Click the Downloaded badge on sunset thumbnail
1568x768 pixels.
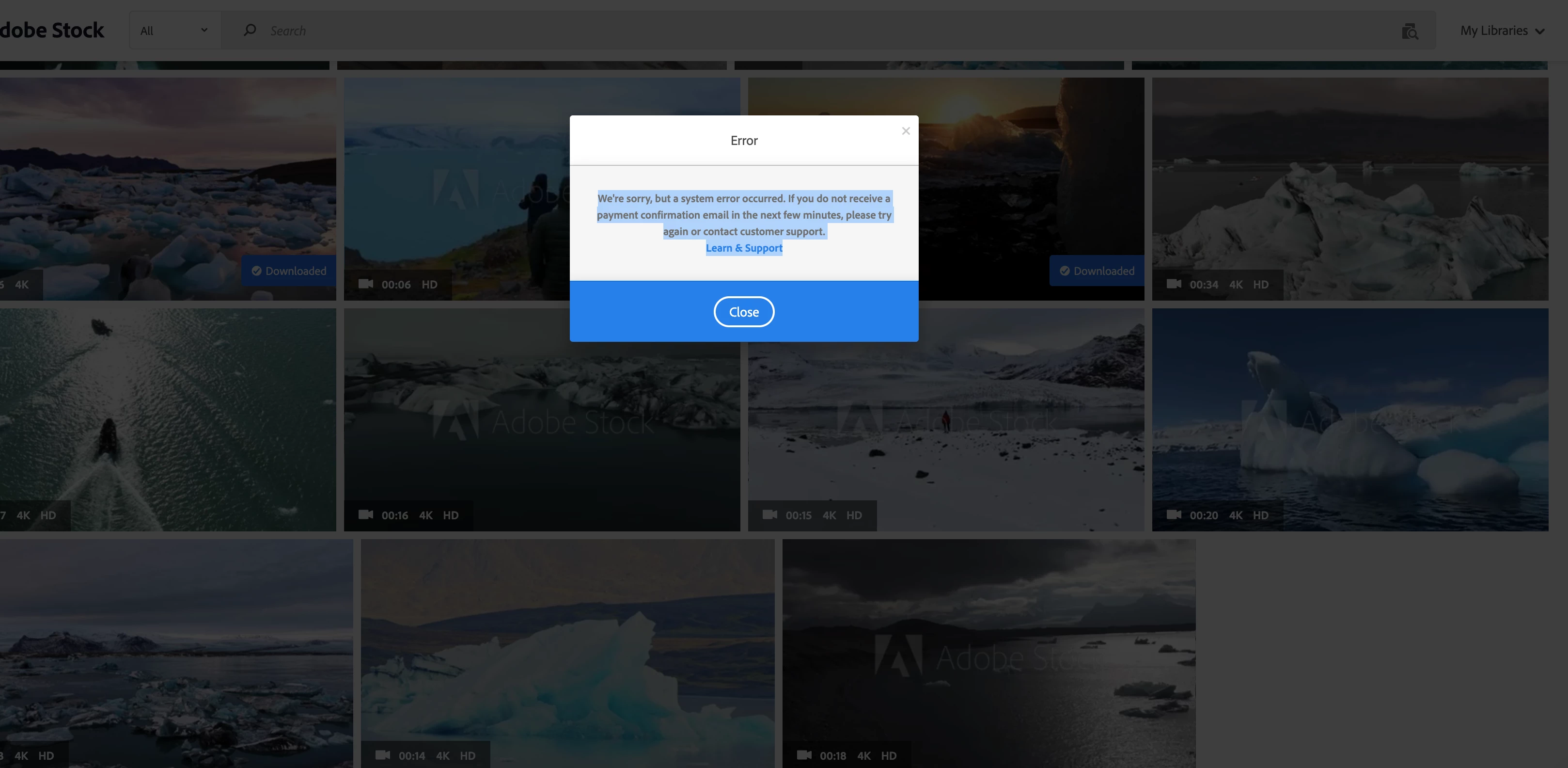click(x=1097, y=271)
